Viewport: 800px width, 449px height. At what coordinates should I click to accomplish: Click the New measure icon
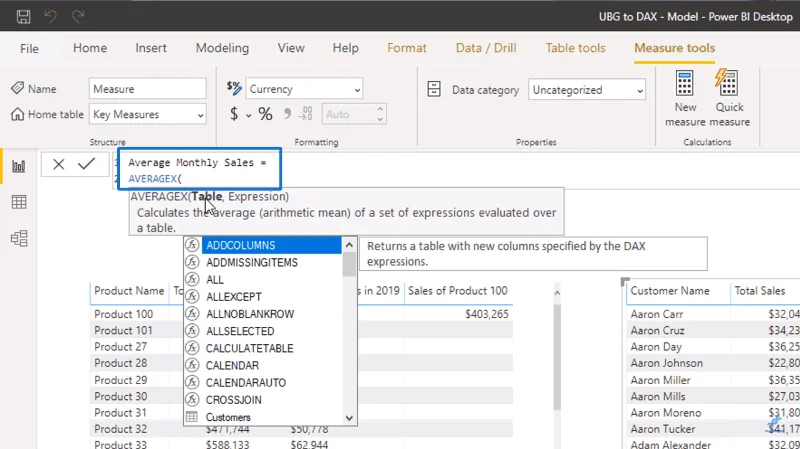(x=685, y=99)
